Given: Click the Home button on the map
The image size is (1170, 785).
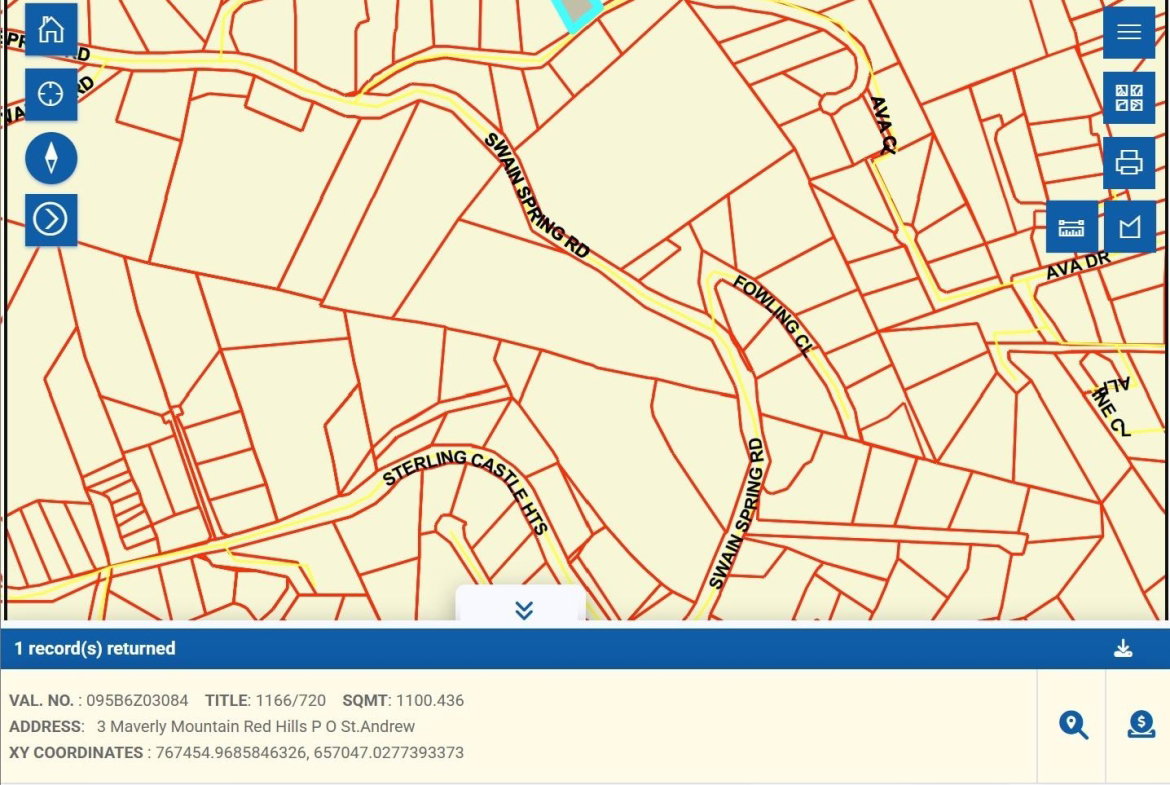Looking at the screenshot, I should pyautogui.click(x=50, y=30).
